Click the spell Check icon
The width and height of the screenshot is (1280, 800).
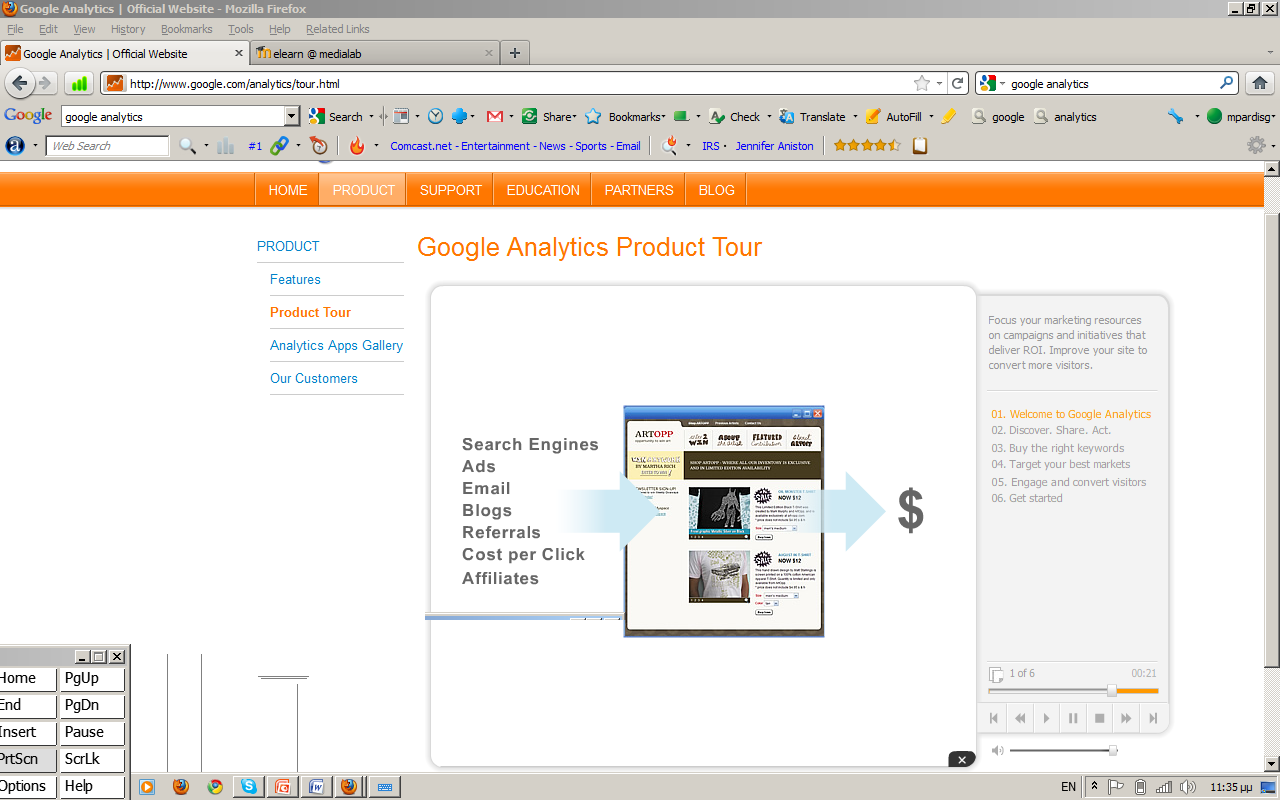coord(716,116)
